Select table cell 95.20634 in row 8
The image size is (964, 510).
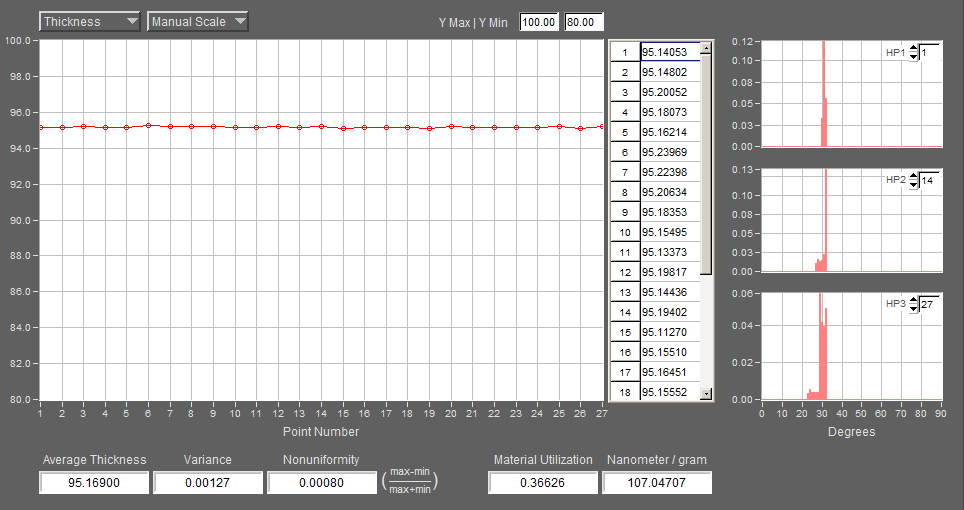pyautogui.click(x=670, y=192)
